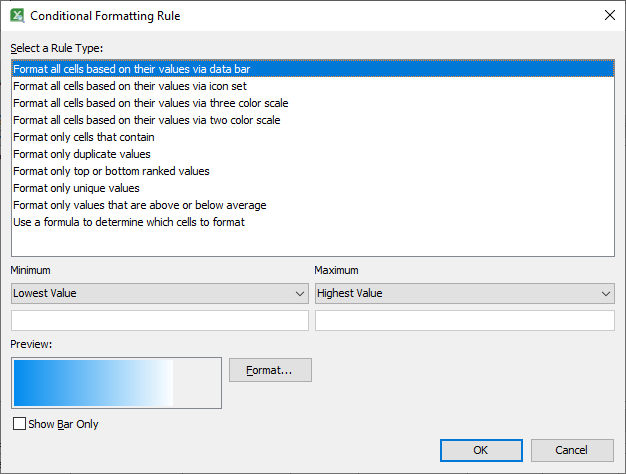
Task: Pick Format only duplicate values
Action: (82, 154)
